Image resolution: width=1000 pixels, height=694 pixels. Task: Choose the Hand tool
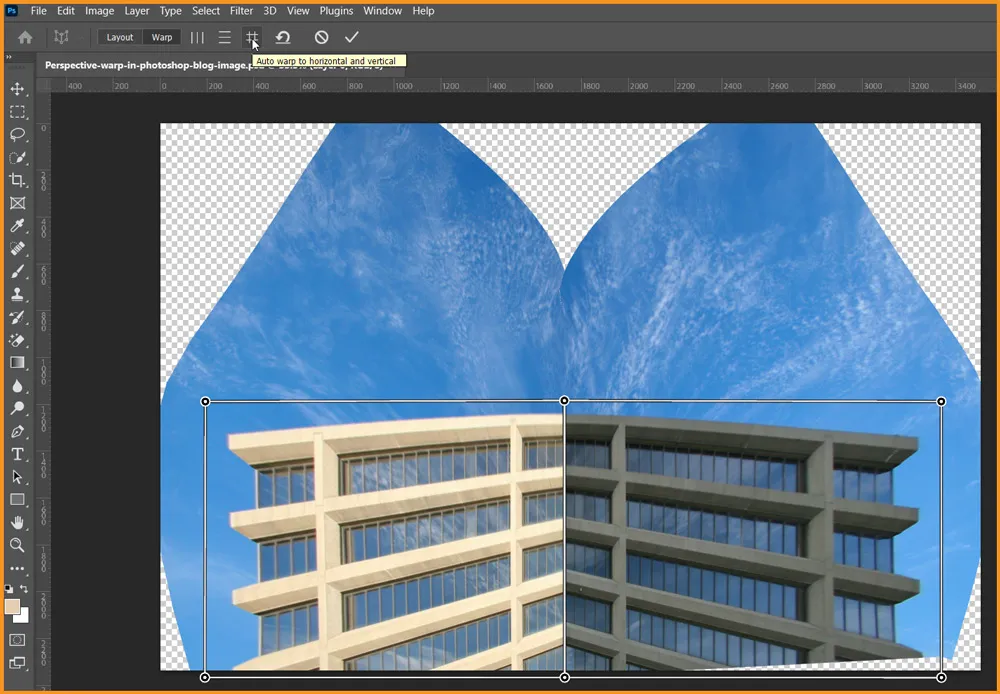tap(17, 522)
